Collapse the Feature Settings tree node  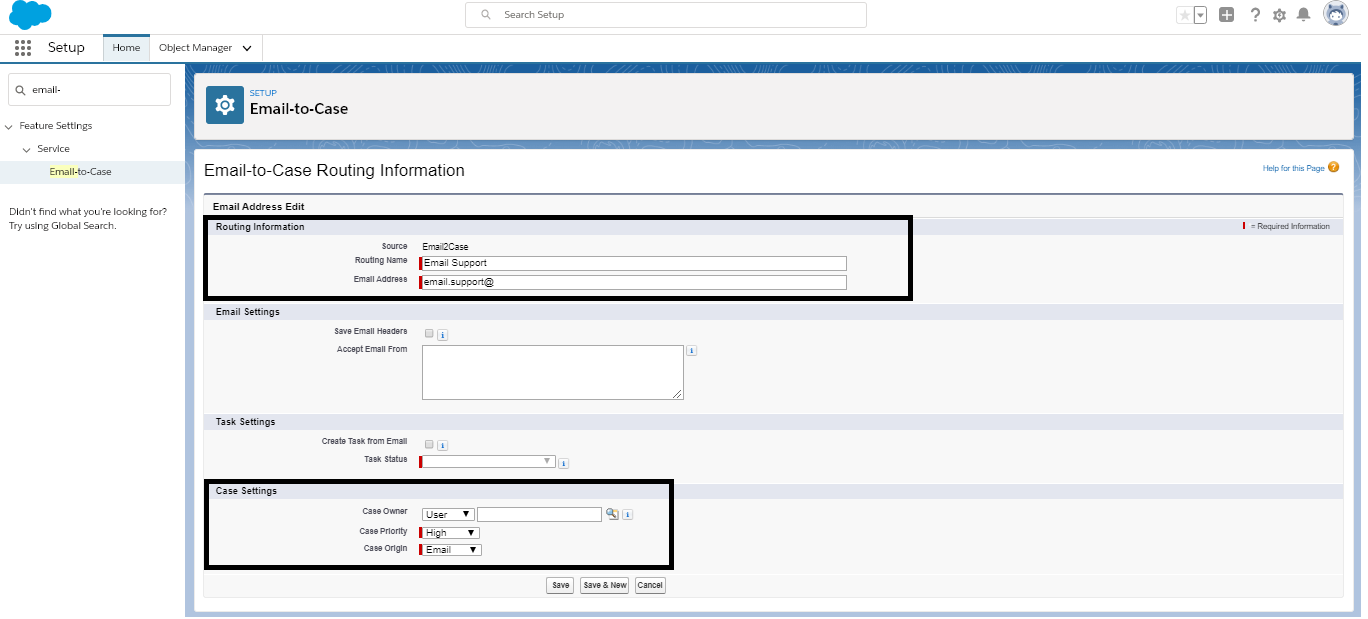(9, 126)
